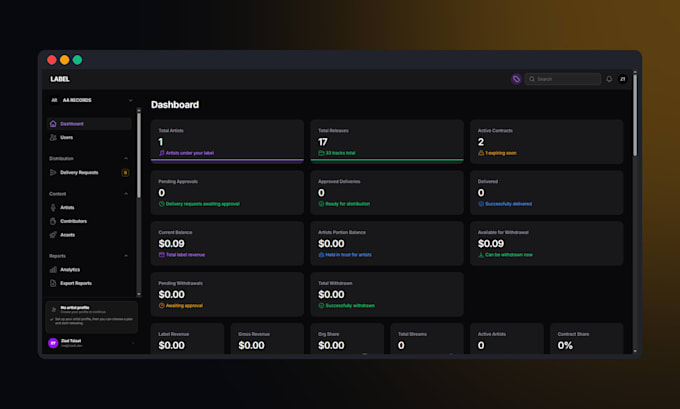Click the check icon under Approved Deliveries
This screenshot has width=680, height=409.
click(321, 204)
